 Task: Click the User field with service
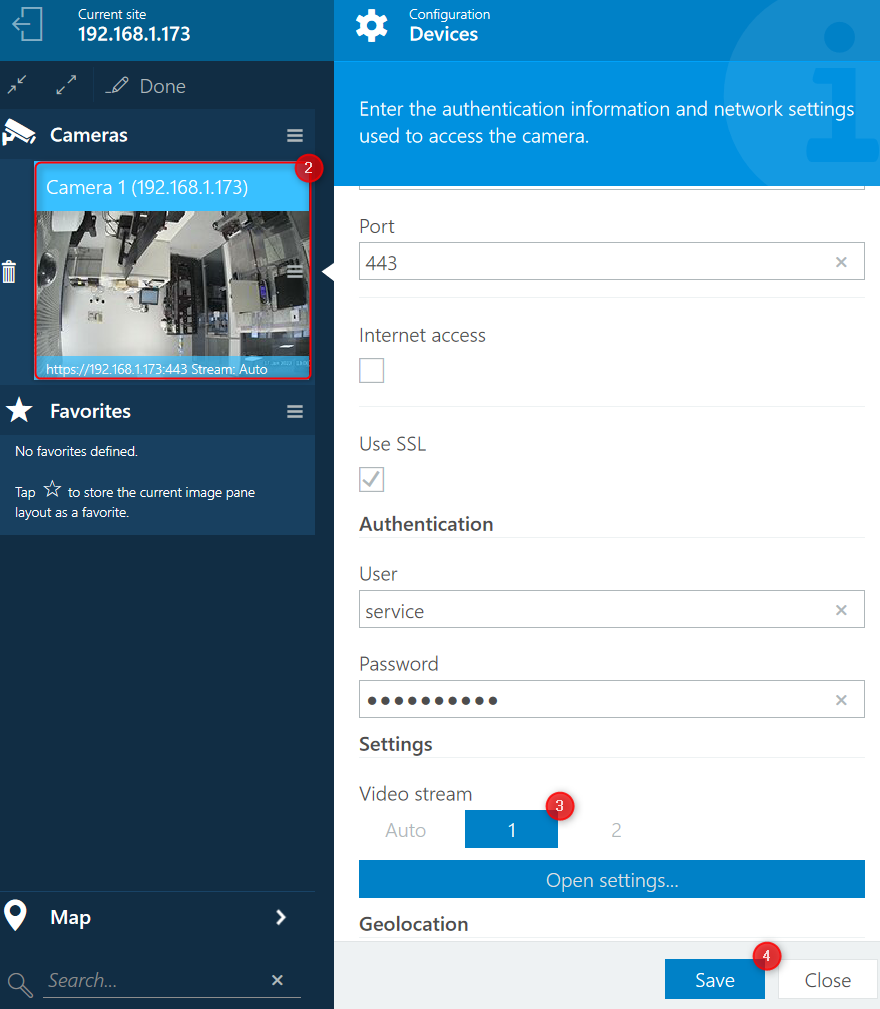click(x=612, y=609)
